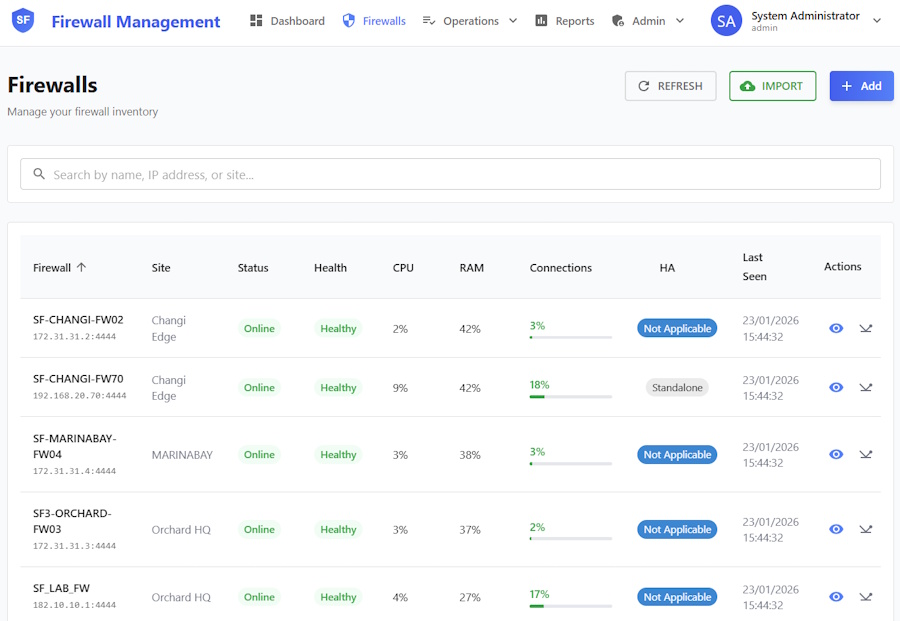
Task: Click the eye icon for SF-MARINABAY-FW04
Action: click(836, 454)
